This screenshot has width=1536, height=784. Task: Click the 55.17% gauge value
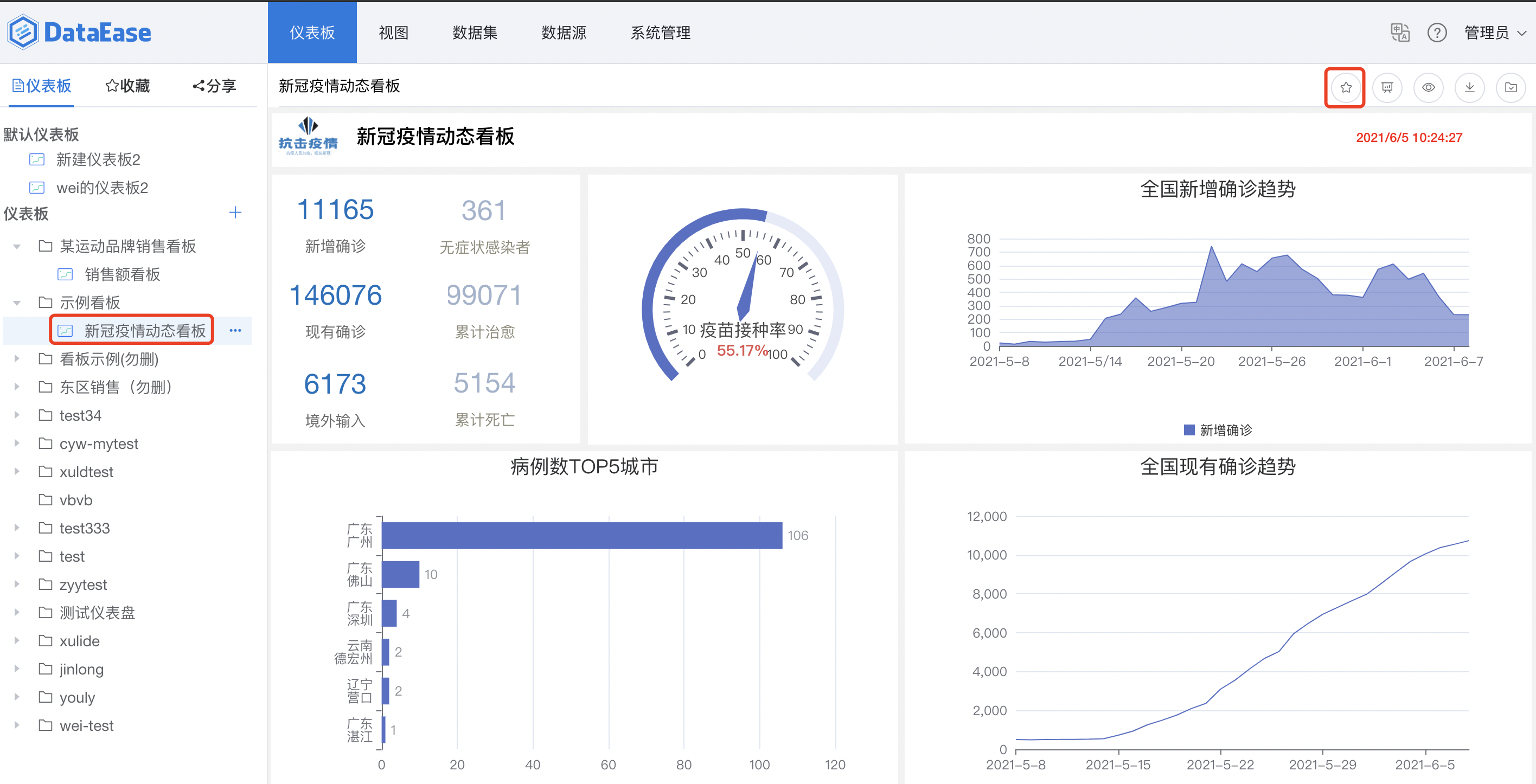pyautogui.click(x=743, y=351)
